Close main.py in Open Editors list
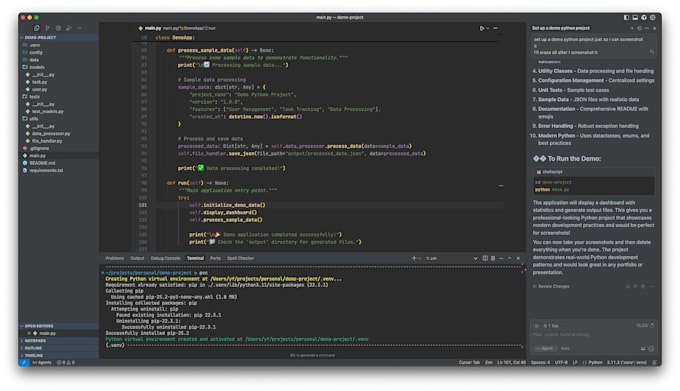Screen dimensions: 680x391 point(29,333)
